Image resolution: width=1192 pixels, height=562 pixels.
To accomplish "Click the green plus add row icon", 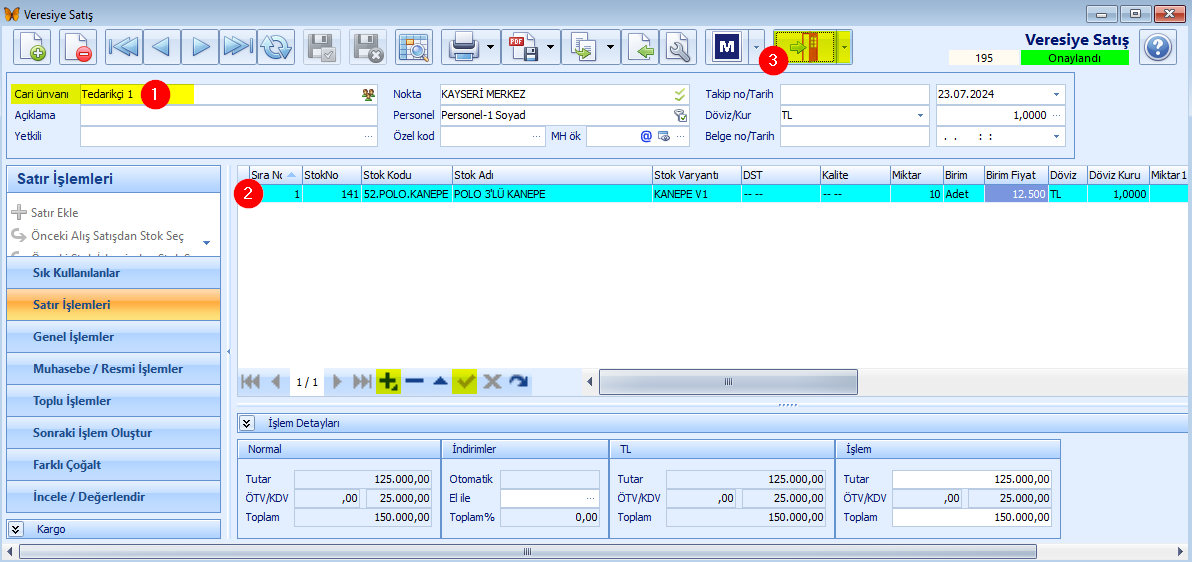I will click(x=389, y=381).
